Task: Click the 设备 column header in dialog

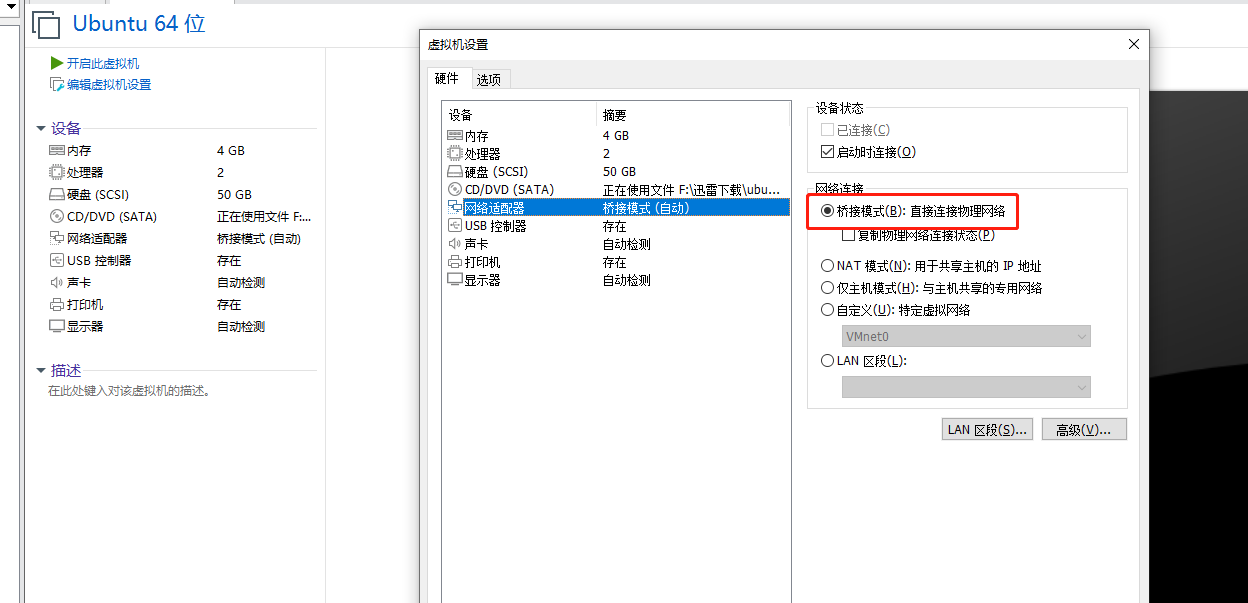Action: 519,115
